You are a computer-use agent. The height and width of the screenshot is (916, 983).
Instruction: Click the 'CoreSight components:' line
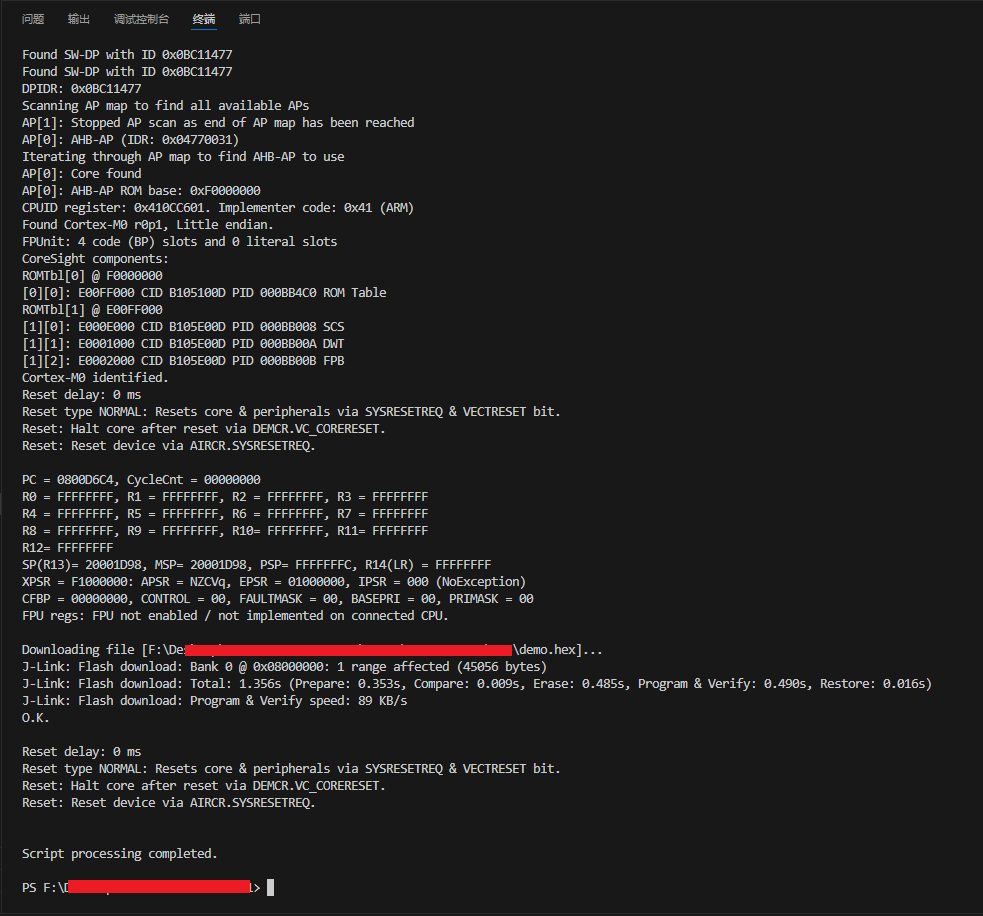pyautogui.click(x=95, y=258)
